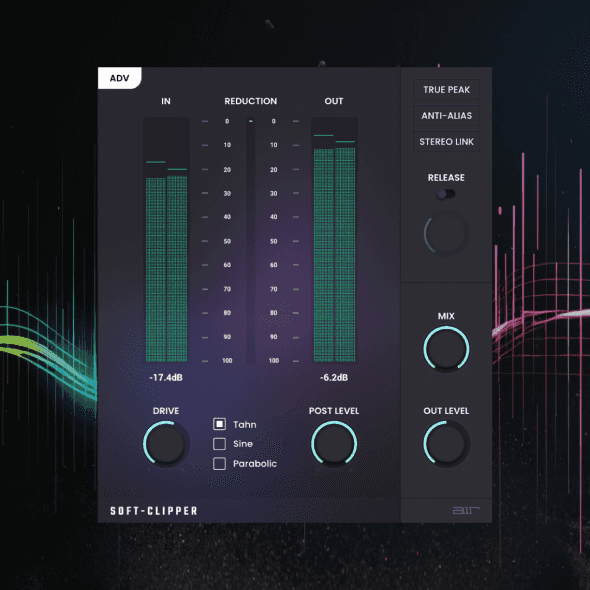Click the ADV tab
The width and height of the screenshot is (590, 590).
pos(120,78)
